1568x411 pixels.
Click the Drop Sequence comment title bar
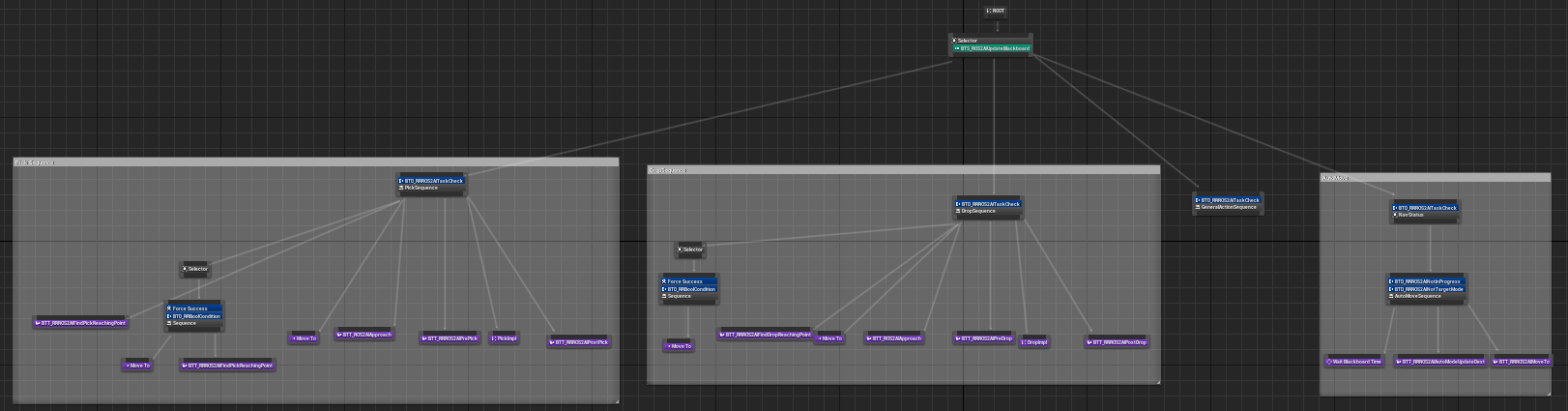[x=903, y=170]
